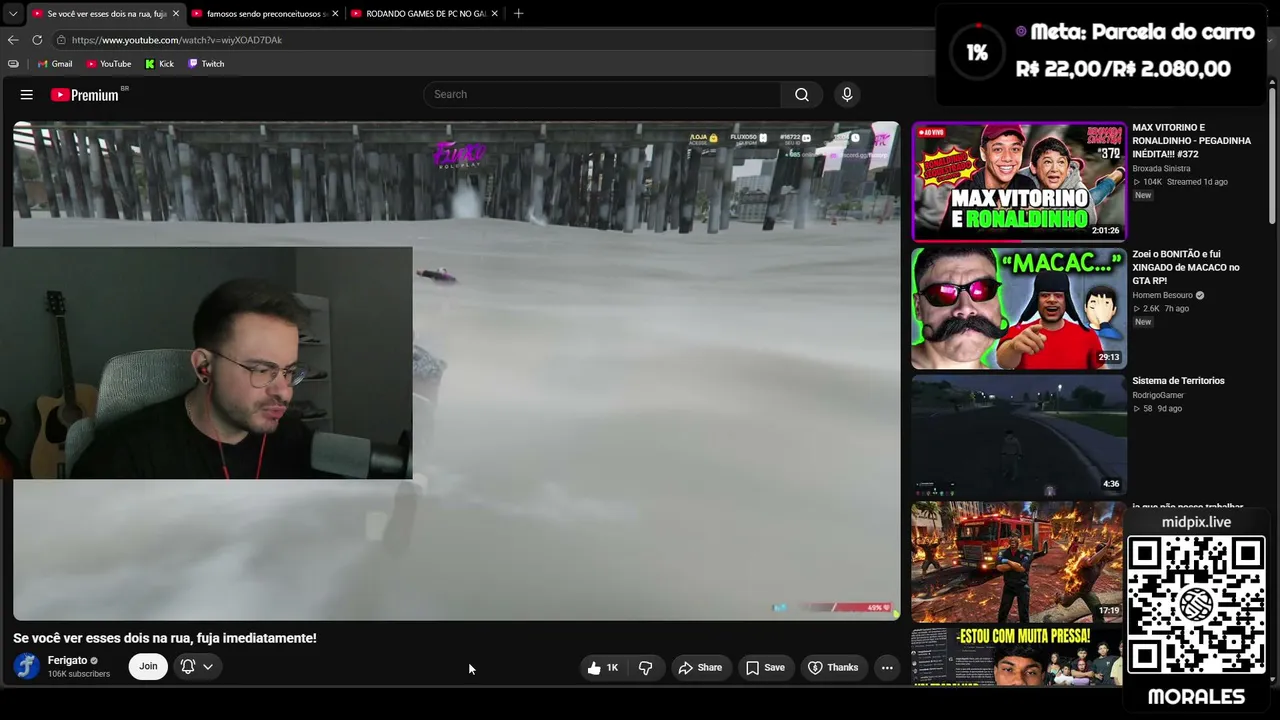Click the browser address bar URL
The image size is (1280, 720).
pos(177,40)
